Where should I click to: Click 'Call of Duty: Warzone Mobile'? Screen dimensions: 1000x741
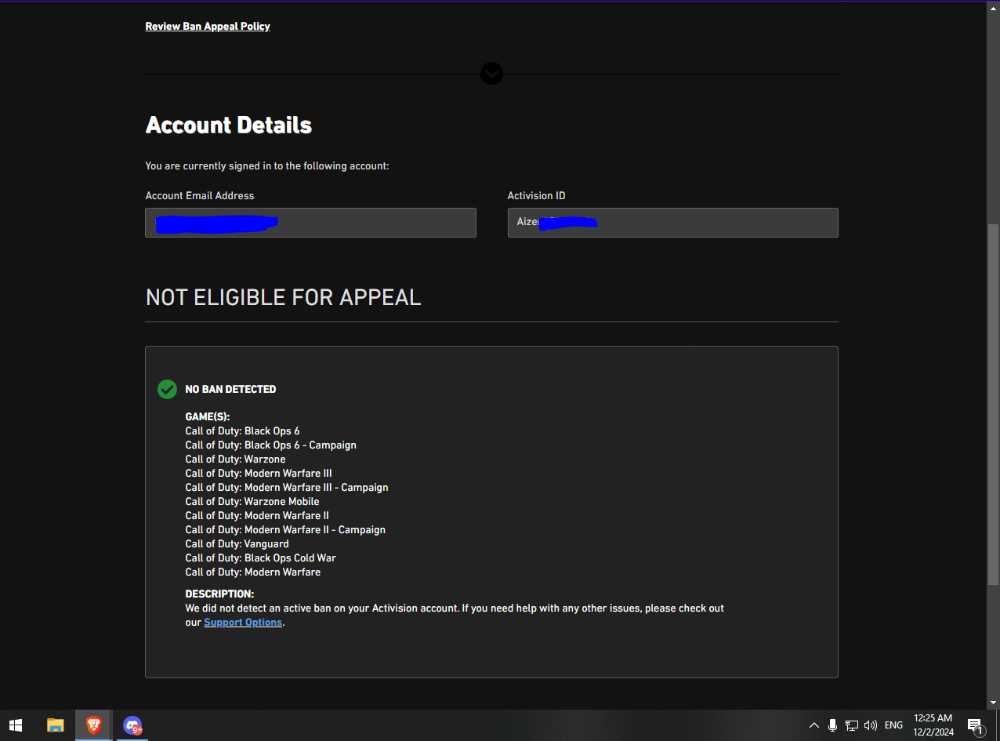[252, 501]
